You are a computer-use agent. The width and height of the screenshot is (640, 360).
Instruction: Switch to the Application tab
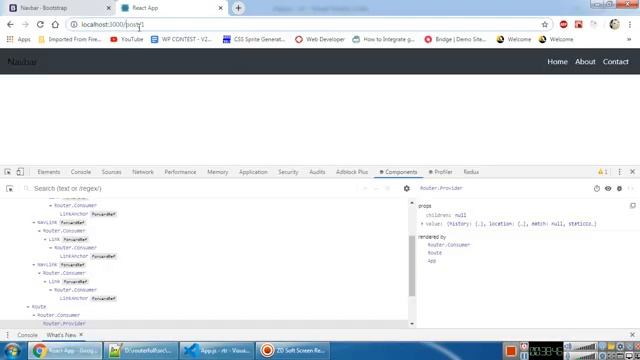click(x=253, y=172)
